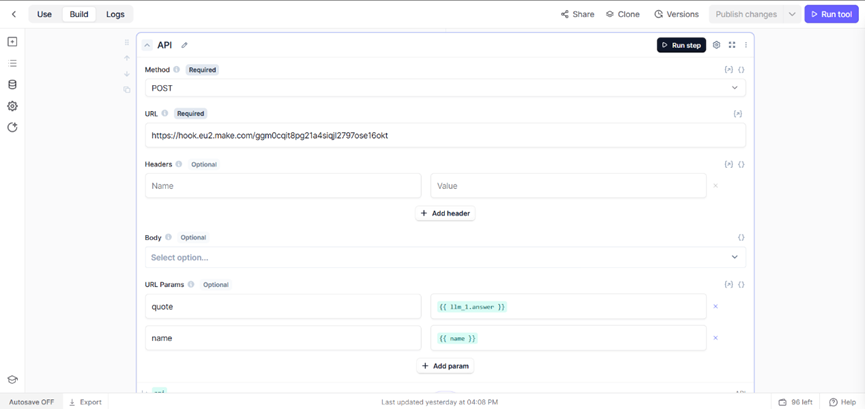Screen dimensions: 865x409
Task: Switch to the Use tab
Action: [x=44, y=14]
